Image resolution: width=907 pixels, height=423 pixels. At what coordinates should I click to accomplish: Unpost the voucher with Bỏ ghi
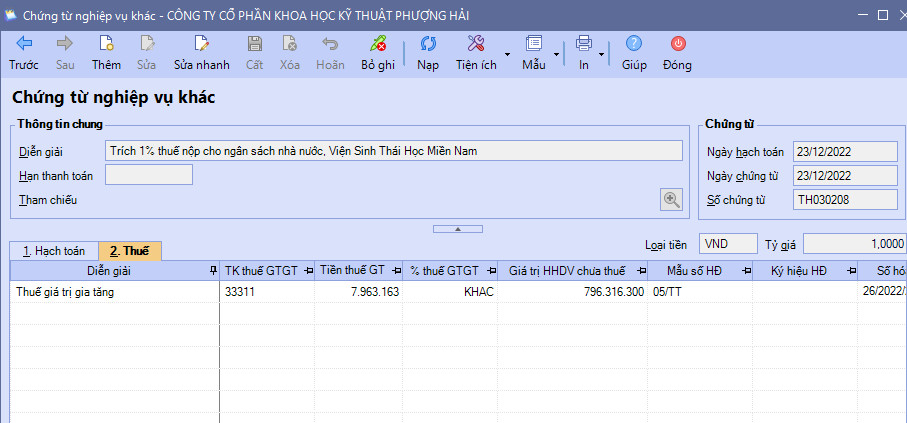tap(378, 53)
